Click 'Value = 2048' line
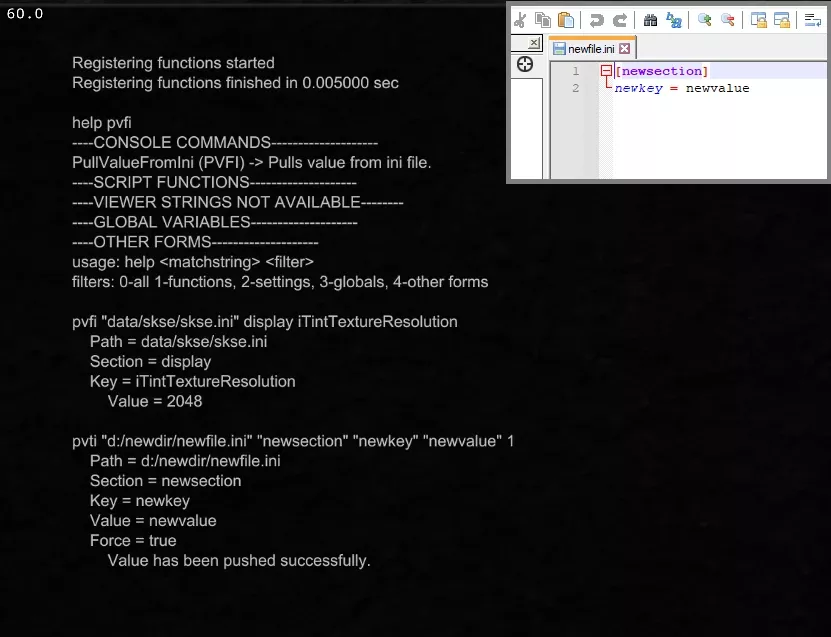Image resolution: width=831 pixels, height=637 pixels. click(155, 401)
